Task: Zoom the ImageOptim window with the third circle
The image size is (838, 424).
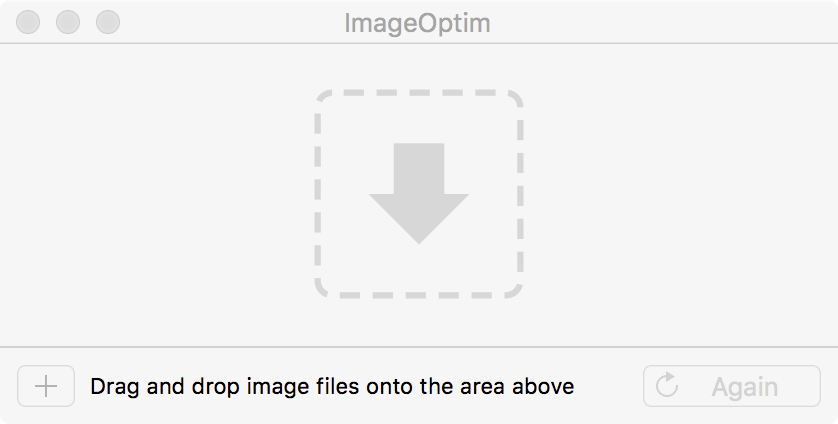Action: (108, 22)
